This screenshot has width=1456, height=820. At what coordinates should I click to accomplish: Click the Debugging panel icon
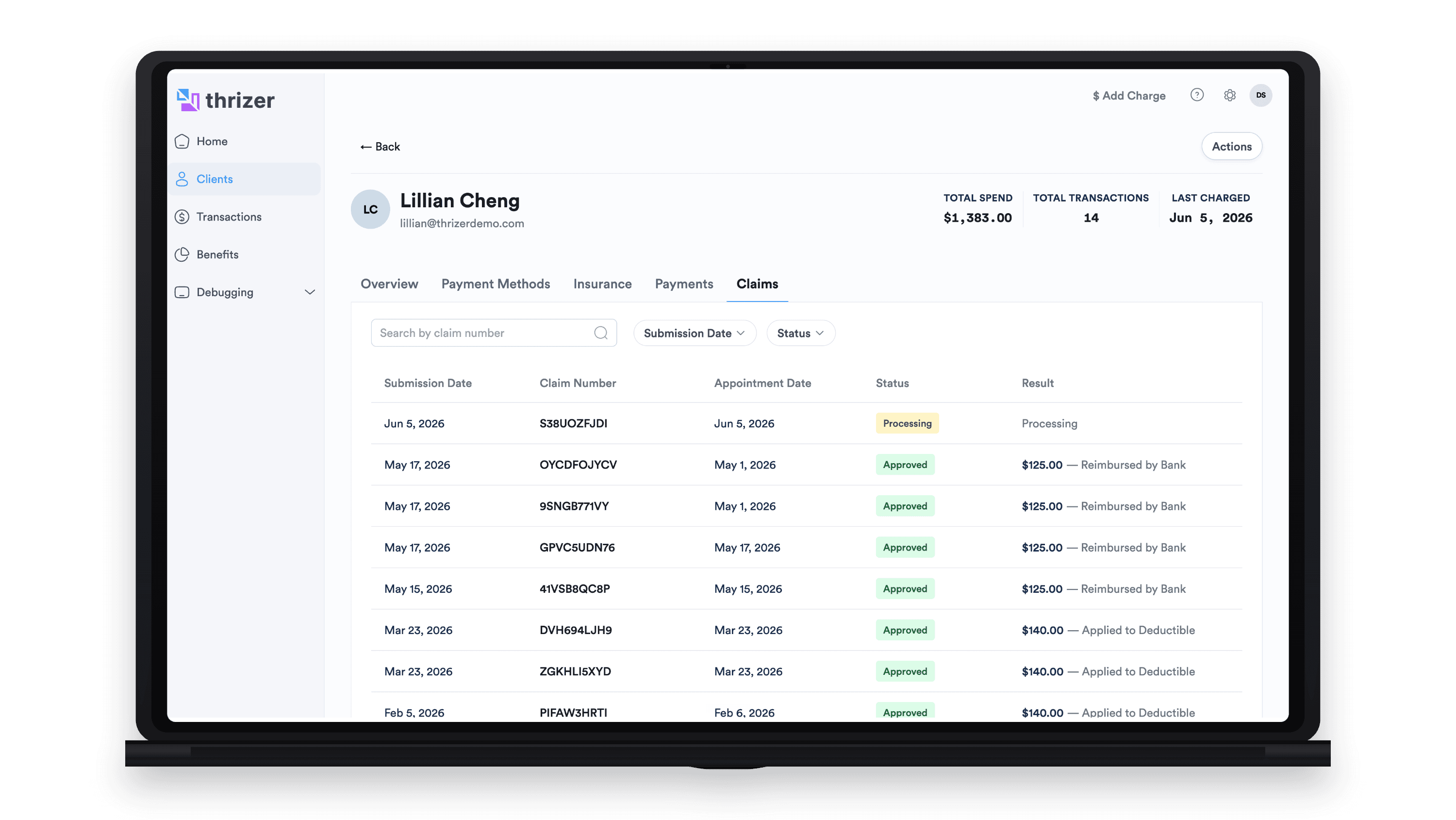coord(182,292)
